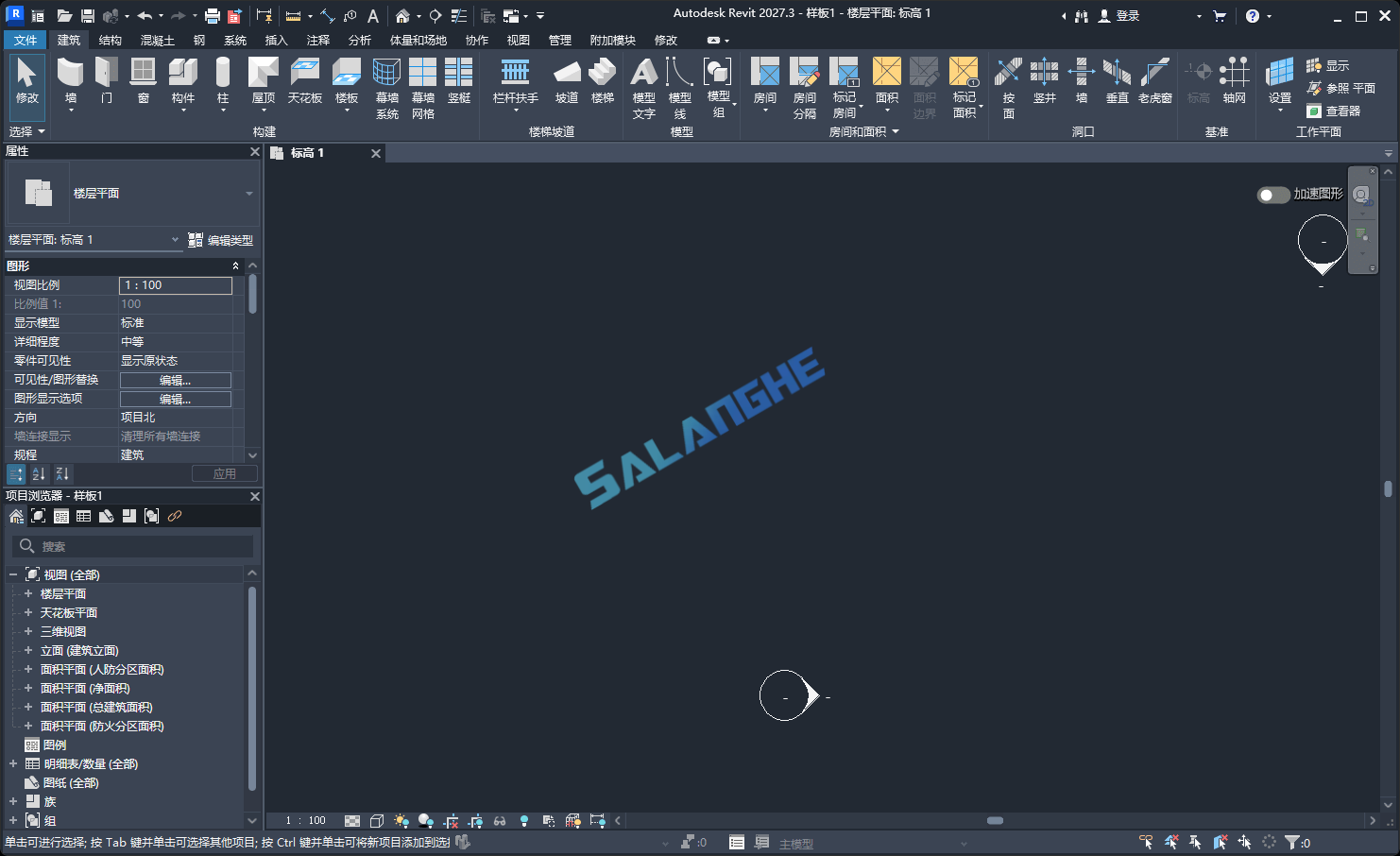Click the 视图比例 value field
The width and height of the screenshot is (1400, 856).
[176, 285]
